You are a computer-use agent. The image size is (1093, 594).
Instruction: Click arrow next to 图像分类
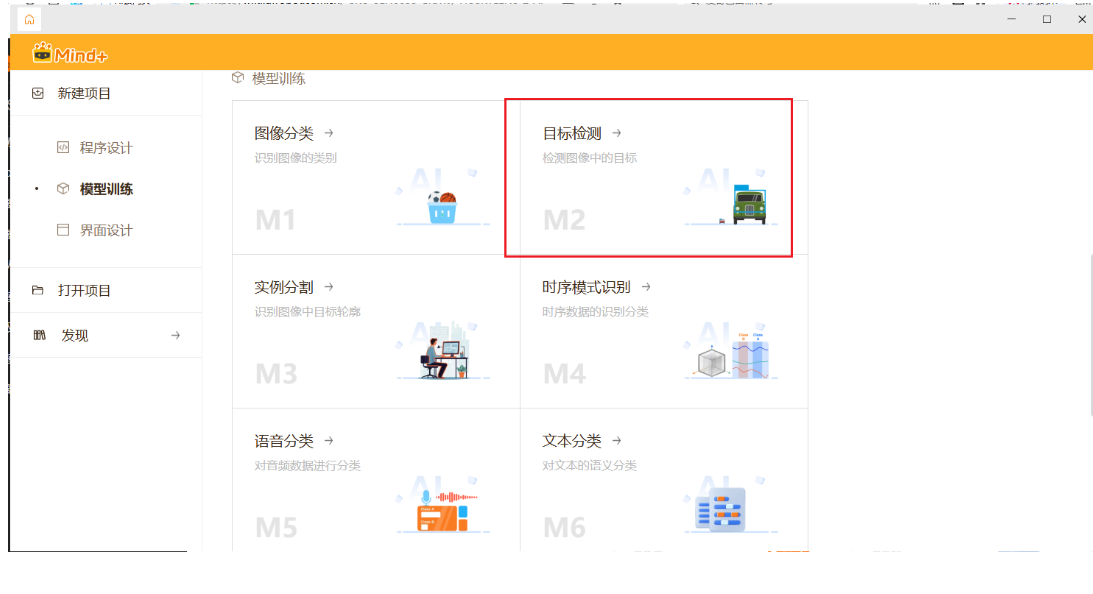[x=329, y=133]
